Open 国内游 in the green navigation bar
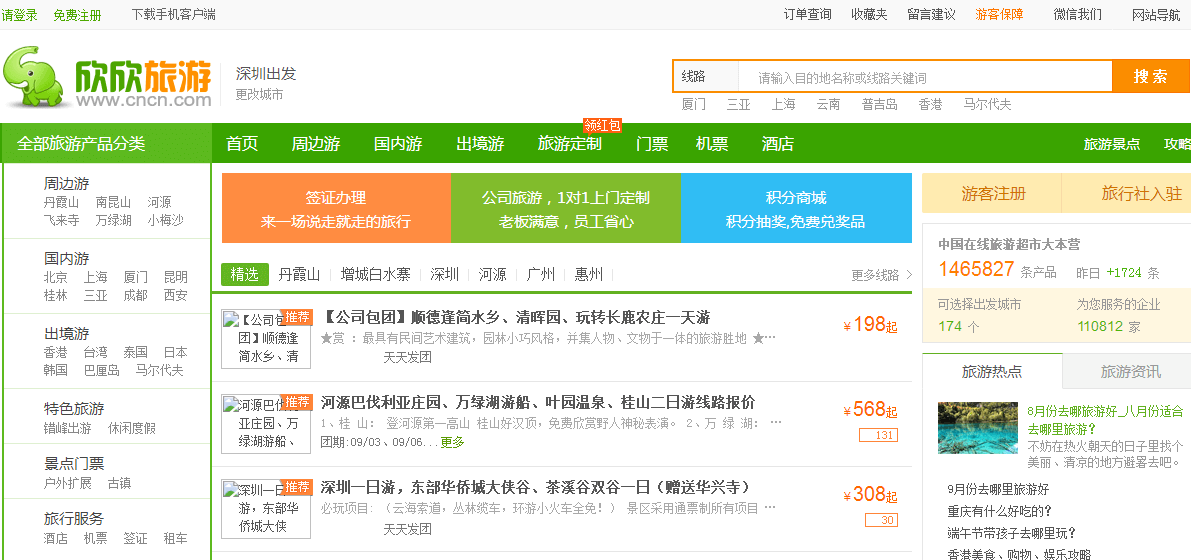 [398, 144]
